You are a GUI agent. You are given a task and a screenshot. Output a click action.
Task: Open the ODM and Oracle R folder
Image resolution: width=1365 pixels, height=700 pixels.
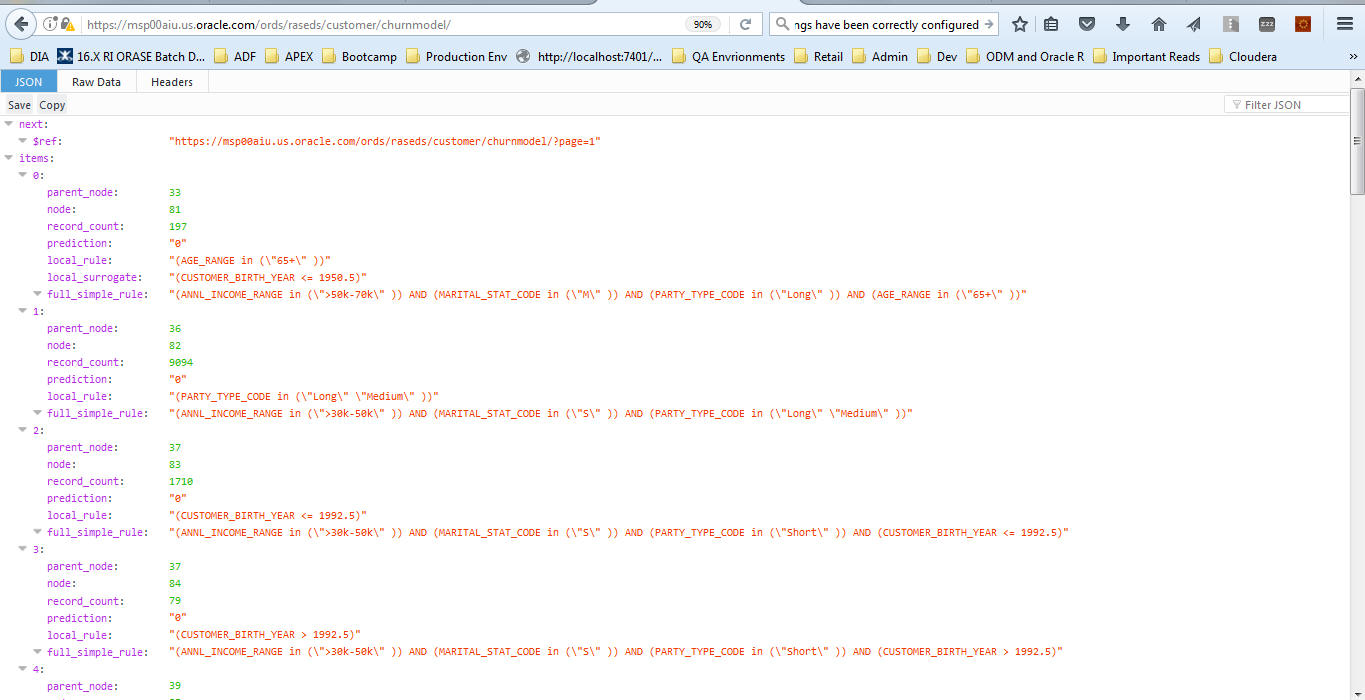point(1025,57)
